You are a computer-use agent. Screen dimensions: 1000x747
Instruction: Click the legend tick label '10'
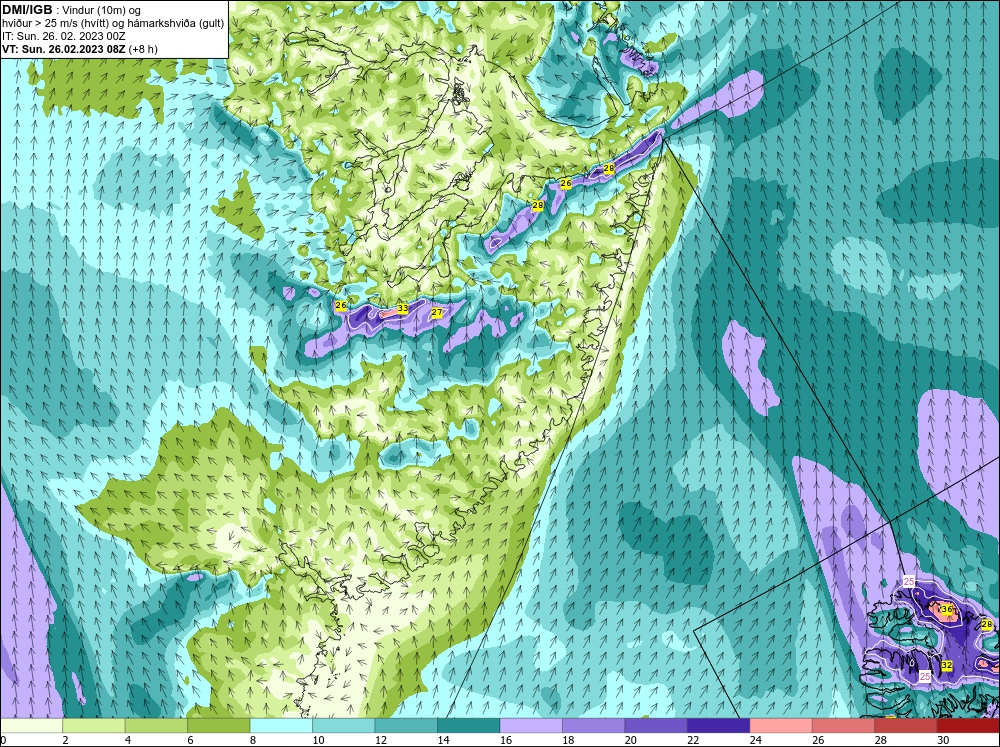[318, 739]
